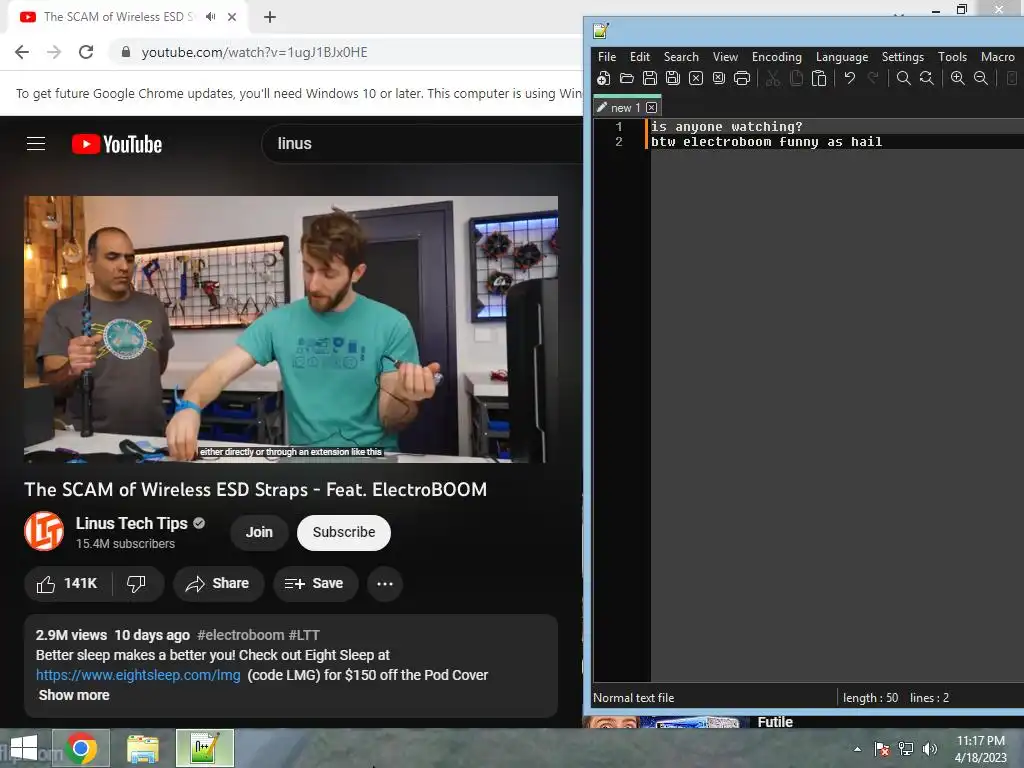Click the Linus Tech Tips channel name
This screenshot has width=1024, height=768.
131,523
